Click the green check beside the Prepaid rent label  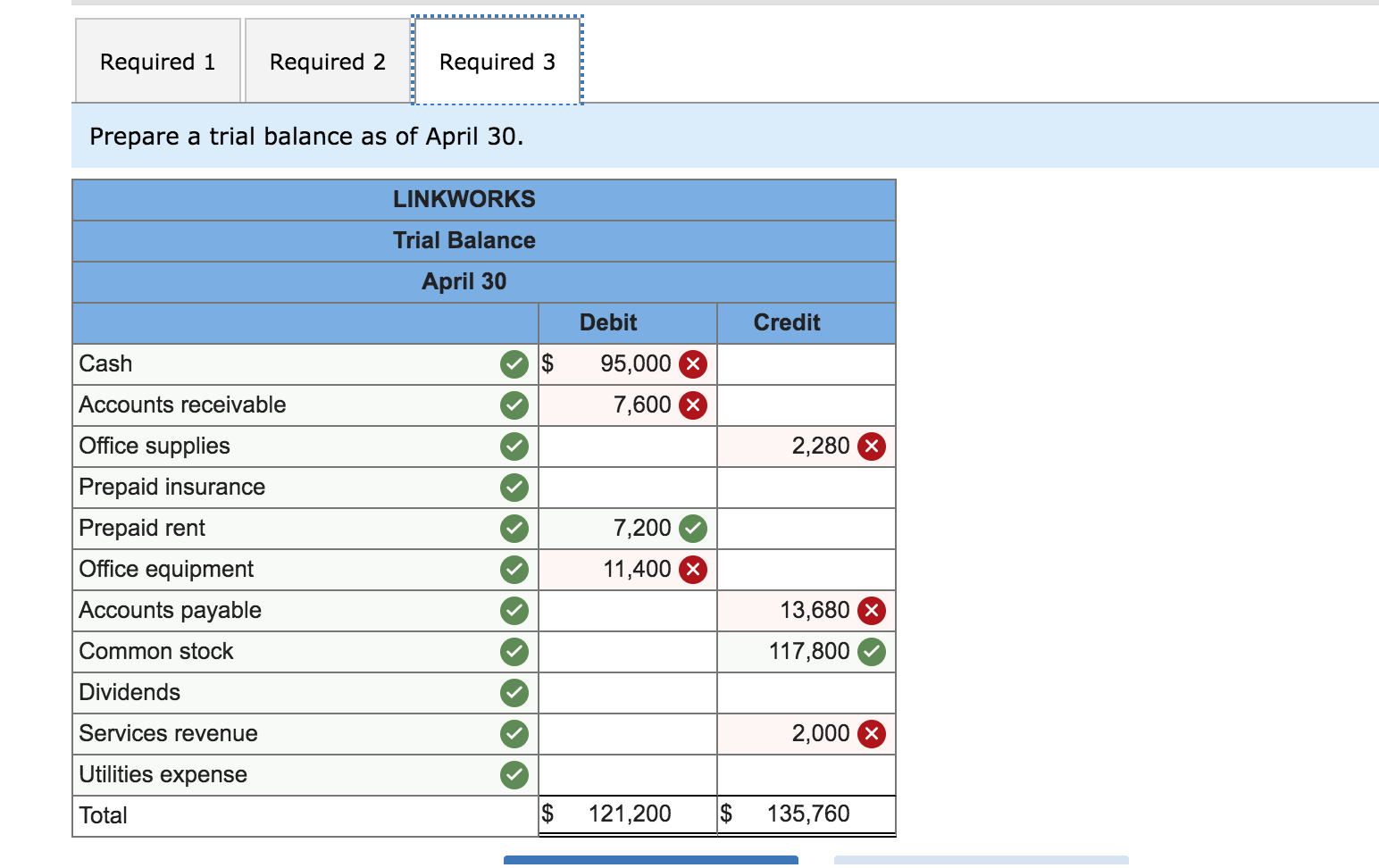(514, 529)
